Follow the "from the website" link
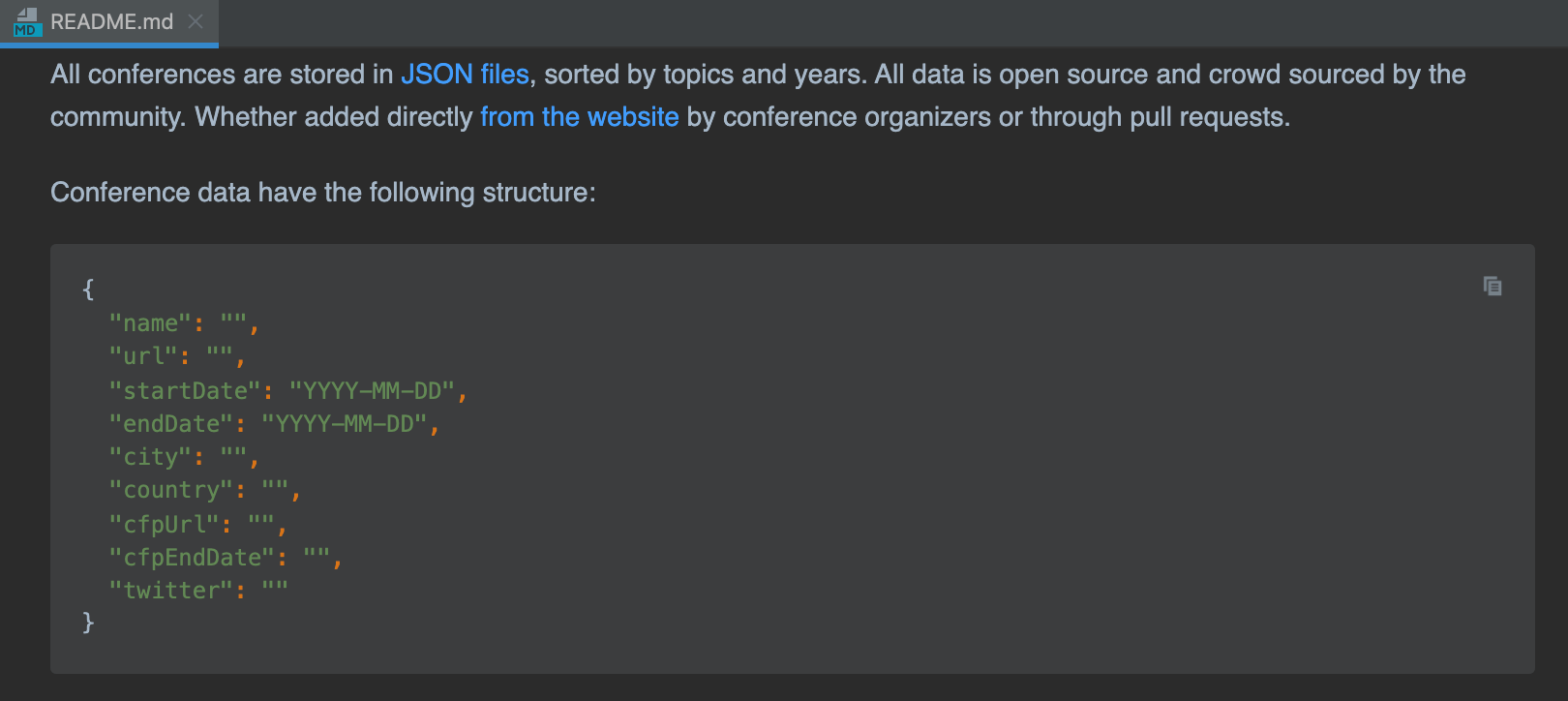Screen dimensions: 1568x701 579,117
